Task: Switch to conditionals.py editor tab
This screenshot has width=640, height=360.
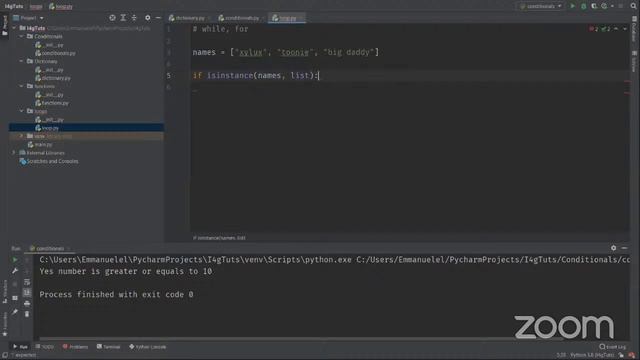Action: [239, 18]
